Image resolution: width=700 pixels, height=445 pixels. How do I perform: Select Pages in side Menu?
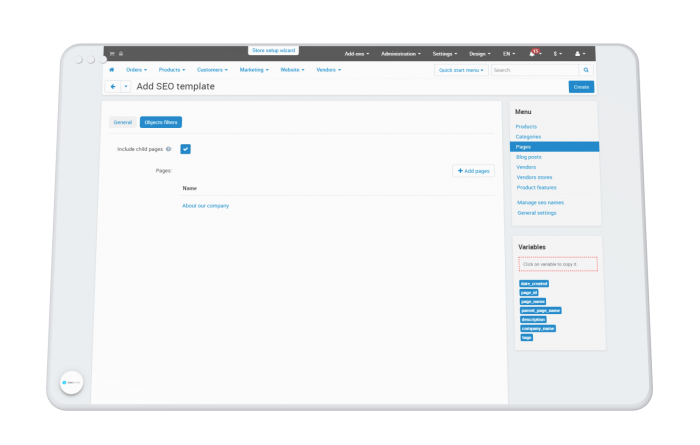[x=554, y=147]
